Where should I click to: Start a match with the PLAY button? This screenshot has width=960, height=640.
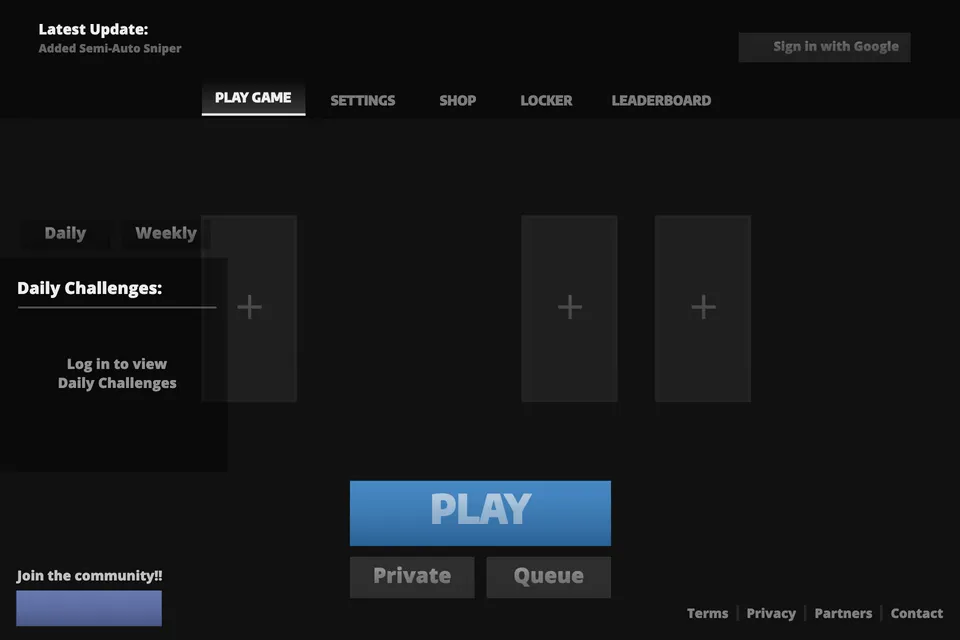tap(480, 513)
